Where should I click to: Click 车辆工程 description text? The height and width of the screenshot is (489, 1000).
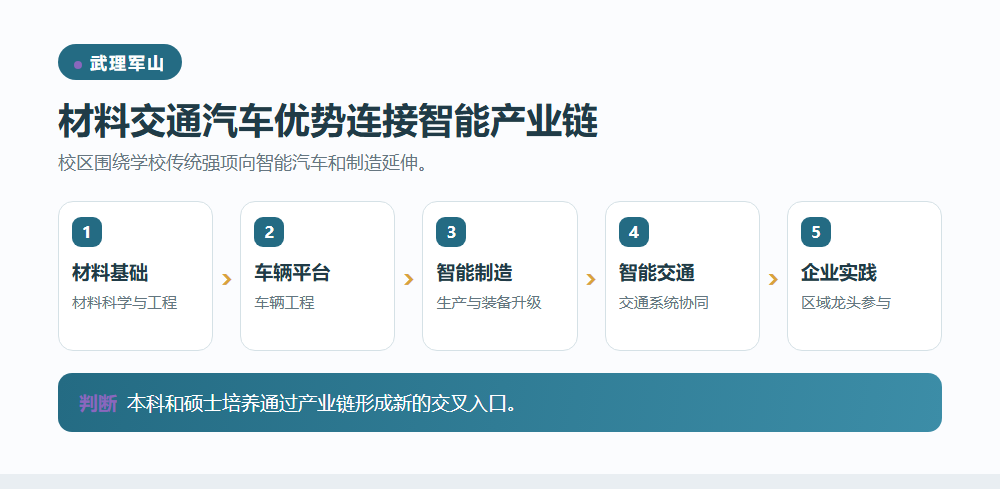284,302
